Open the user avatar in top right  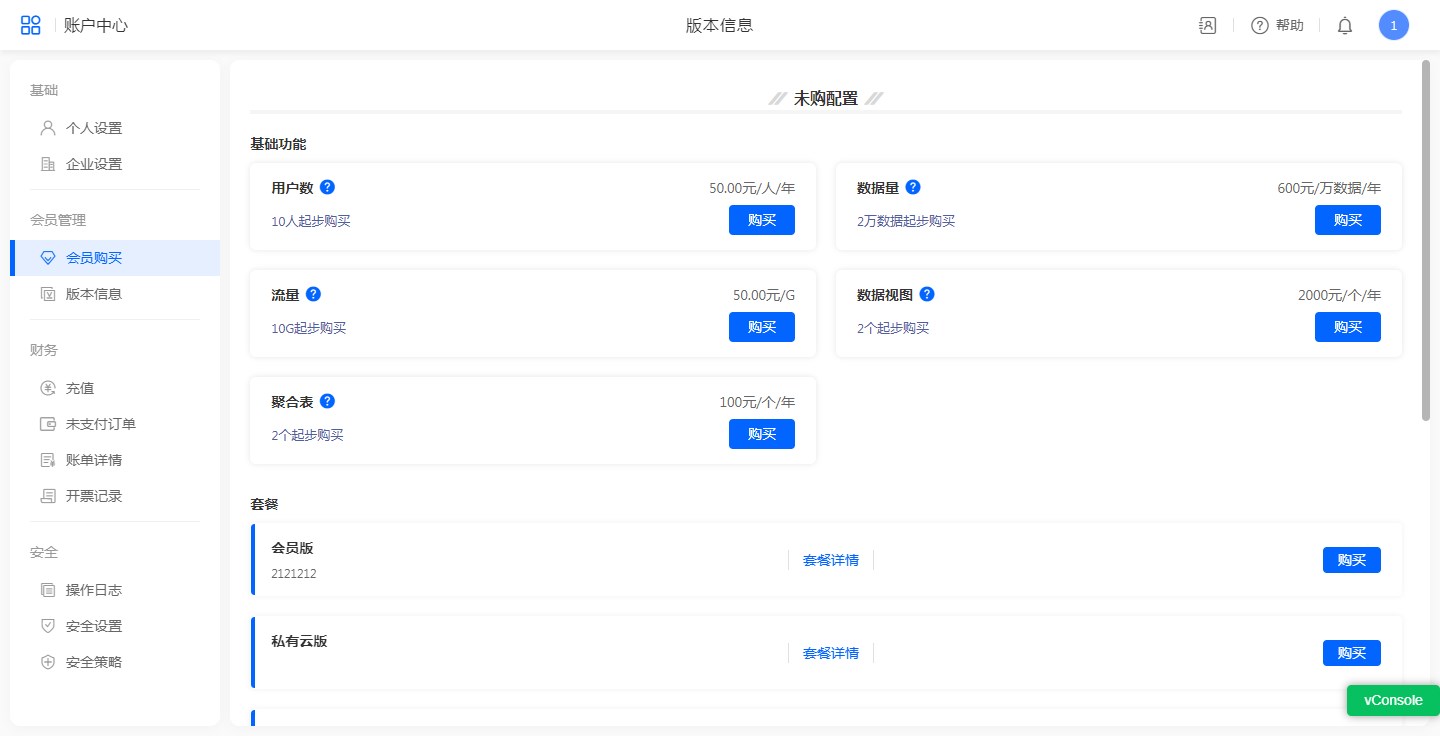coord(1393,26)
